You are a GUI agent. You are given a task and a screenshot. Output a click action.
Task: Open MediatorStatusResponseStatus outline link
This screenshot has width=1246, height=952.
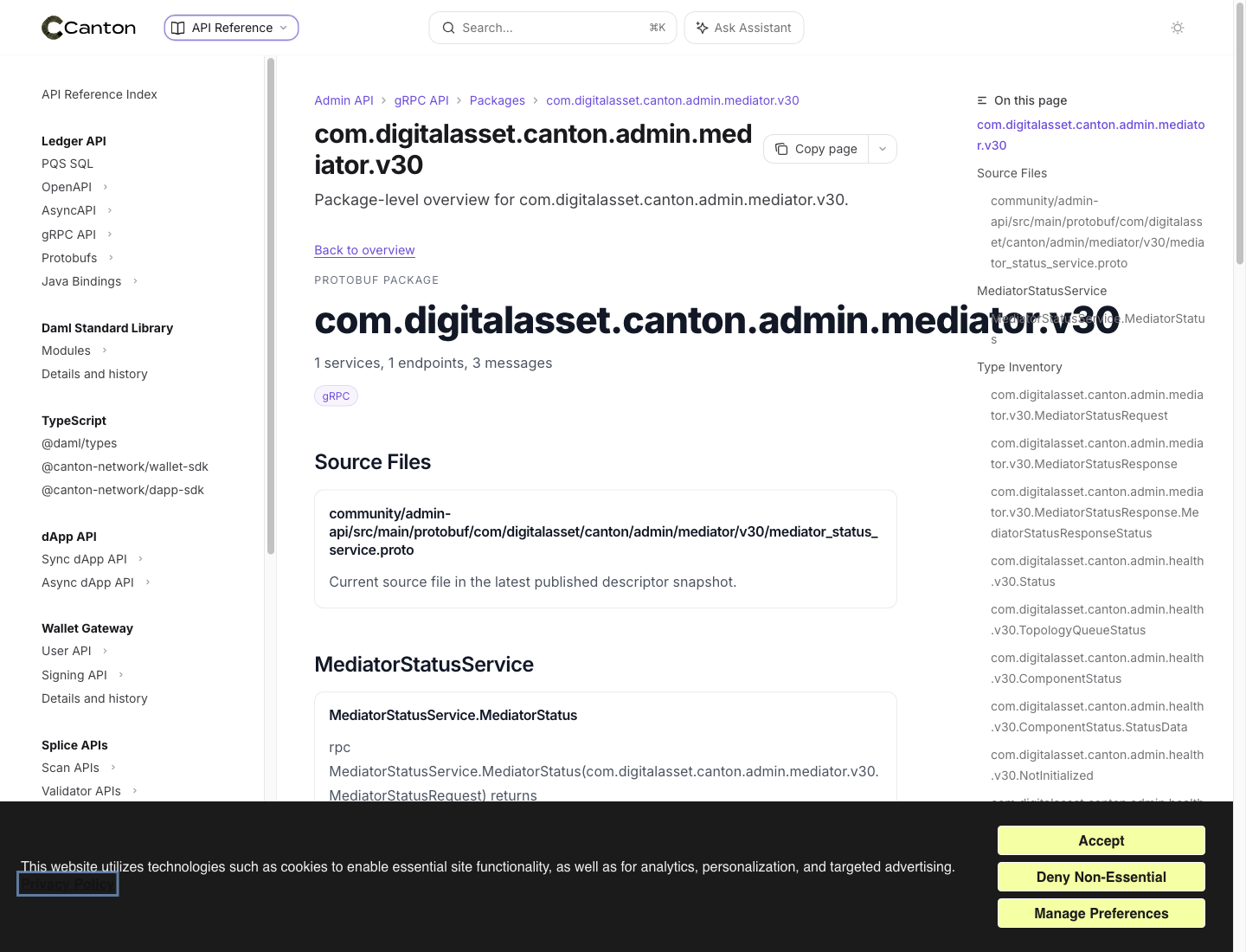click(x=1097, y=512)
